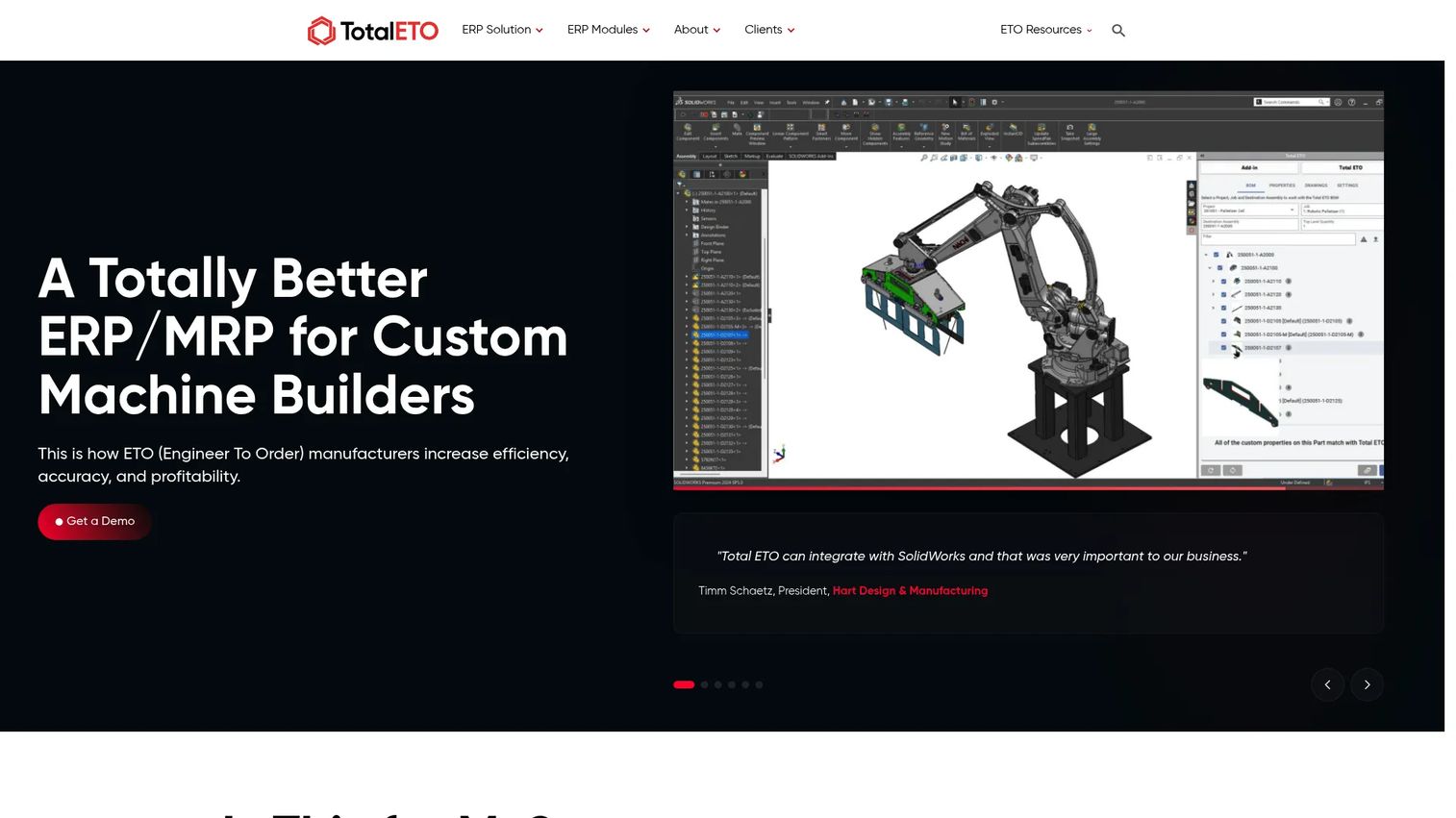This screenshot has width=1456, height=818.
Task: Open the ERP Solution dropdown menu
Action: click(x=502, y=30)
